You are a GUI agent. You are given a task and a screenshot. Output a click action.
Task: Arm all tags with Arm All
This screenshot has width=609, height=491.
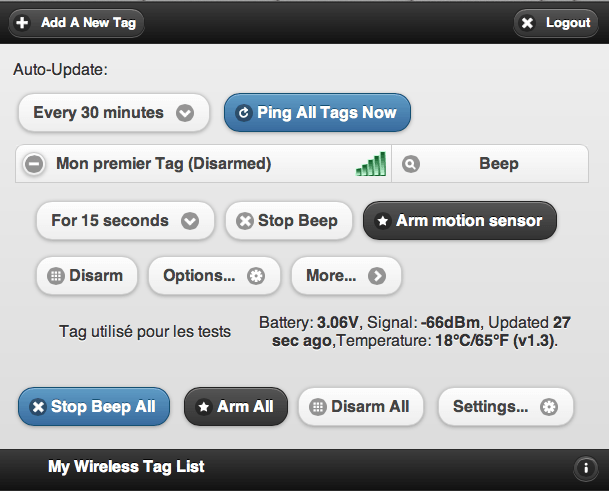[236, 407]
